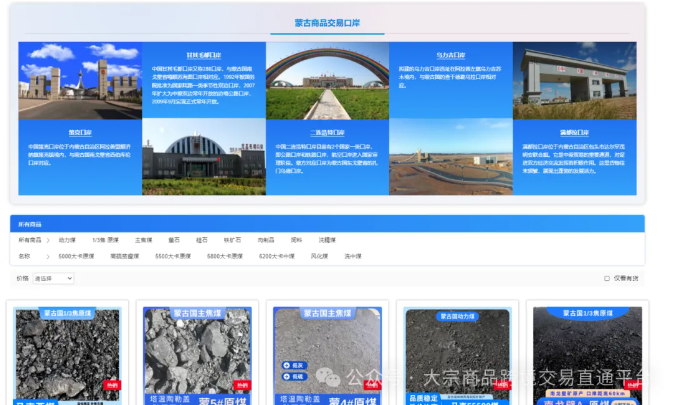674x405 pixels.
Task: Open the 二连浩特口岸 port description
Action: tap(327, 157)
